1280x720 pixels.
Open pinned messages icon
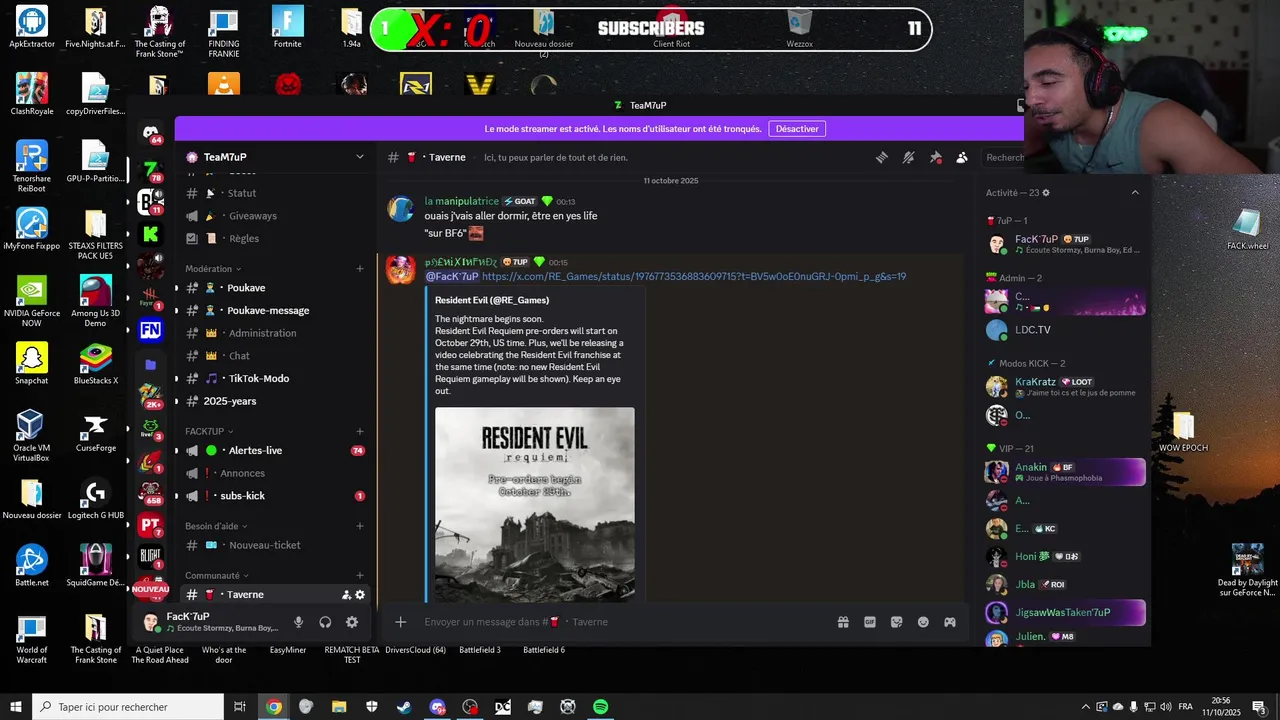pyautogui.click(x=935, y=157)
